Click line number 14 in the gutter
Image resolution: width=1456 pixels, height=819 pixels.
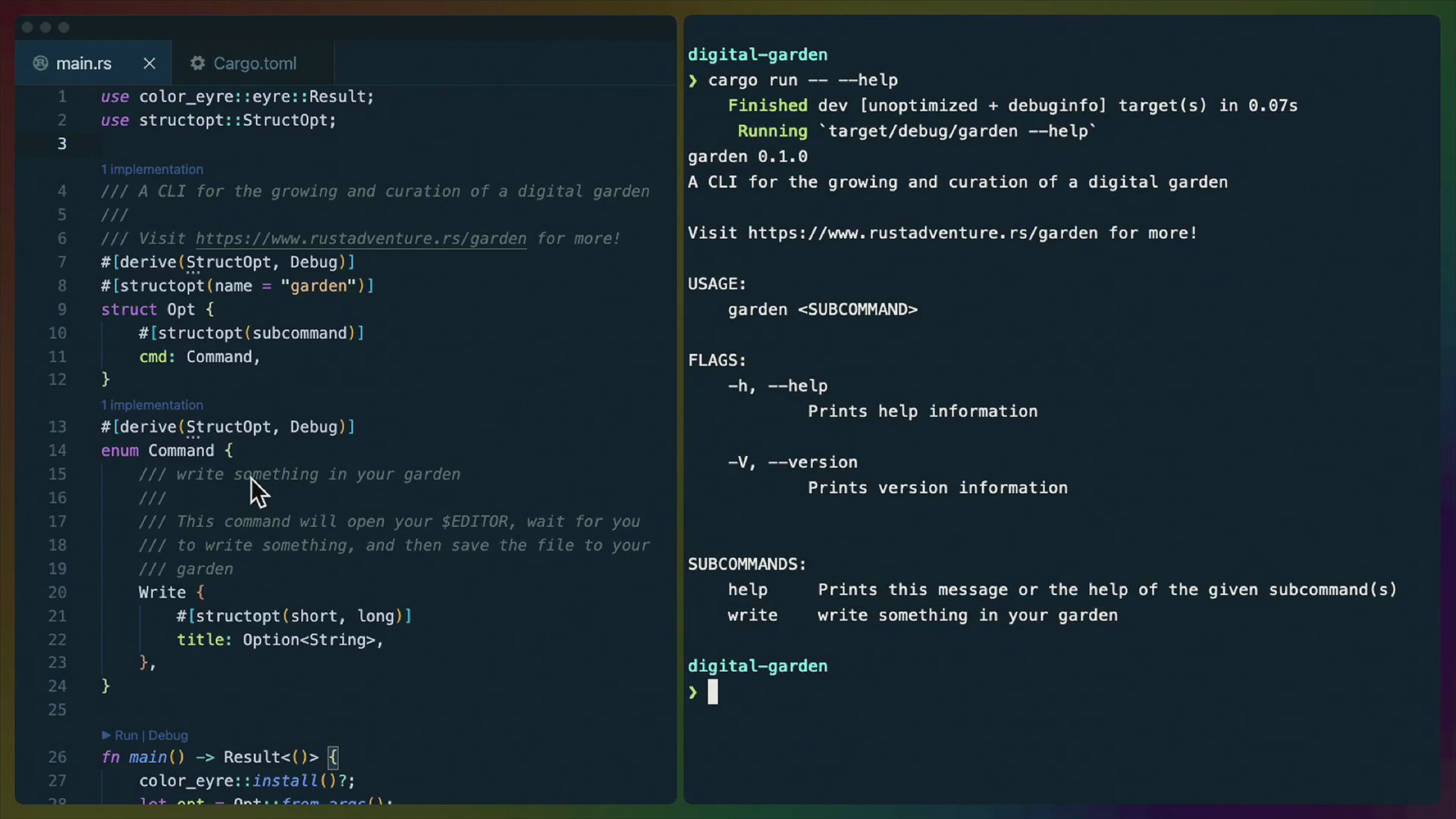(58, 450)
